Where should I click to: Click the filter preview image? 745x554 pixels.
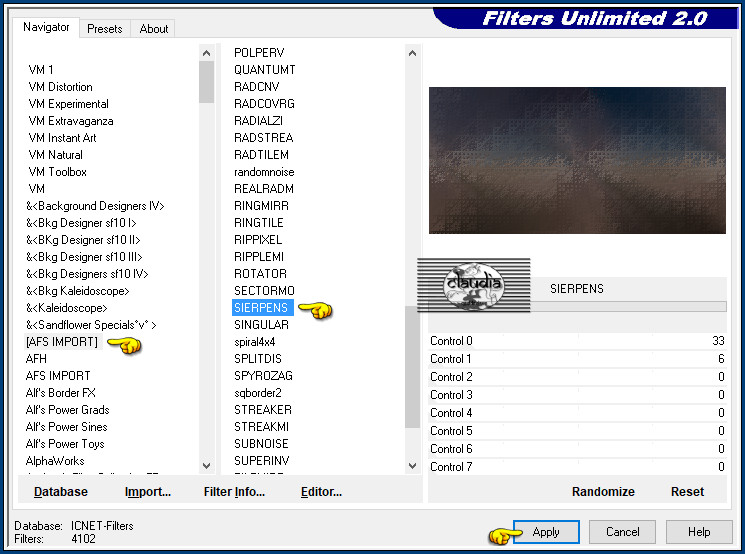(577, 160)
